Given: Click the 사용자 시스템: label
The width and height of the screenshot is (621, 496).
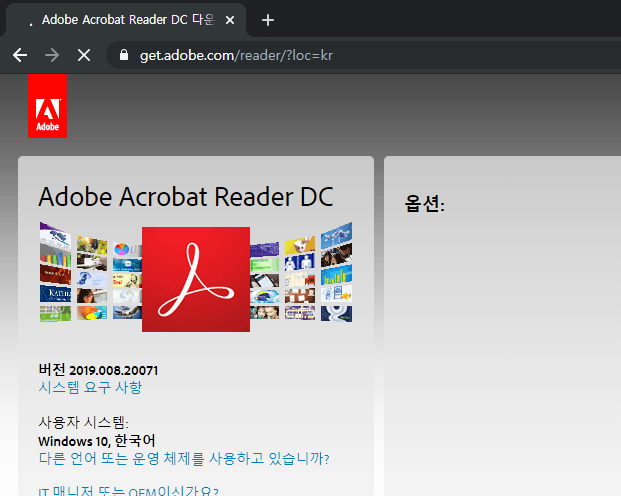Looking at the screenshot, I should pyautogui.click(x=84, y=422).
